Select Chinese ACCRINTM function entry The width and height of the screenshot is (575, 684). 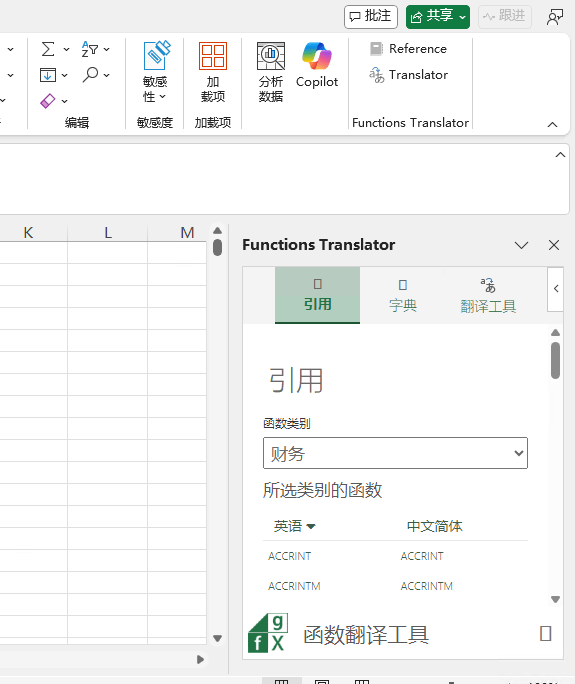(427, 586)
